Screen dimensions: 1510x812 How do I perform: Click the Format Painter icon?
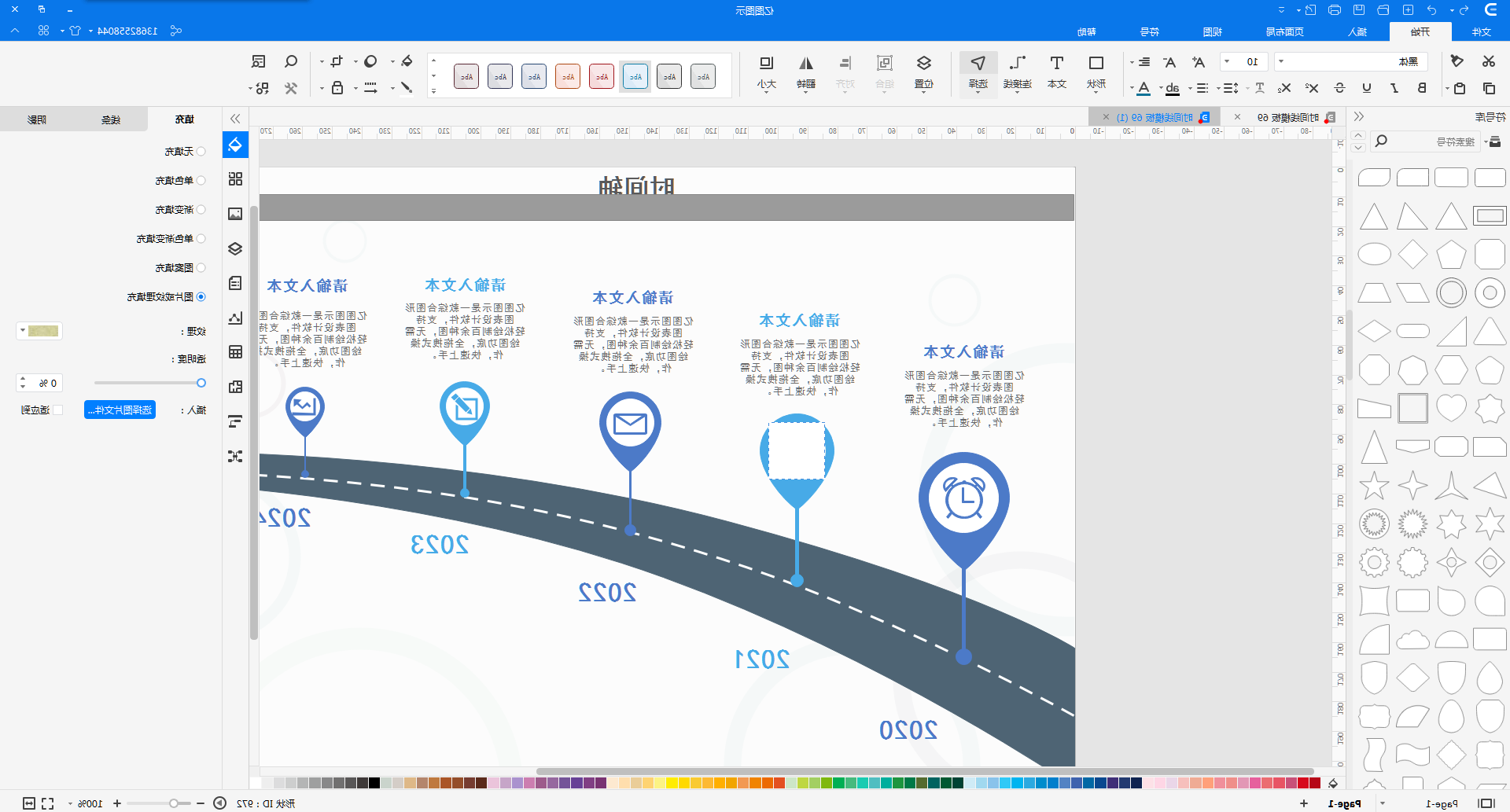pos(1457,61)
